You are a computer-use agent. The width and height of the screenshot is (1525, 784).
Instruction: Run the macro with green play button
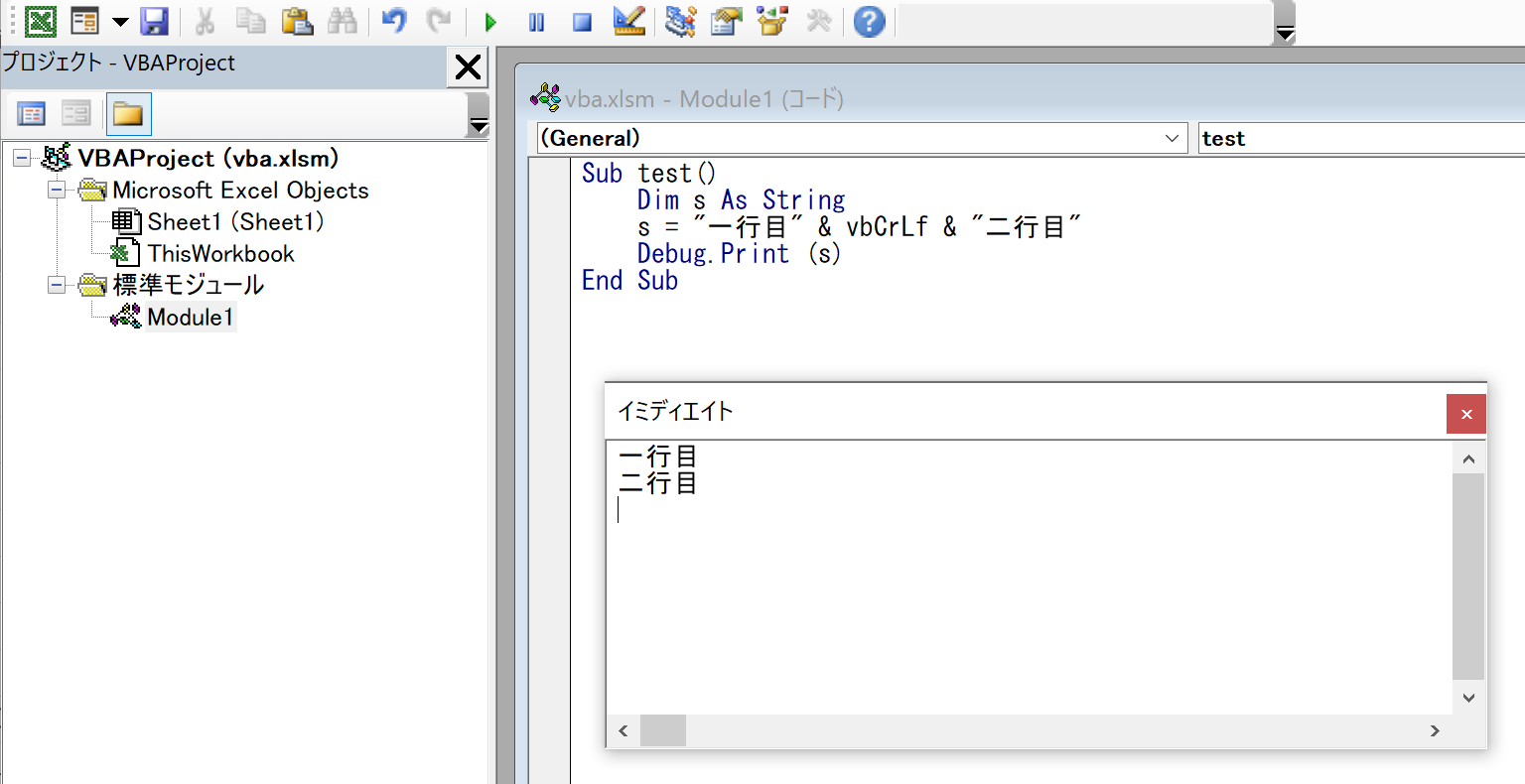tap(490, 22)
